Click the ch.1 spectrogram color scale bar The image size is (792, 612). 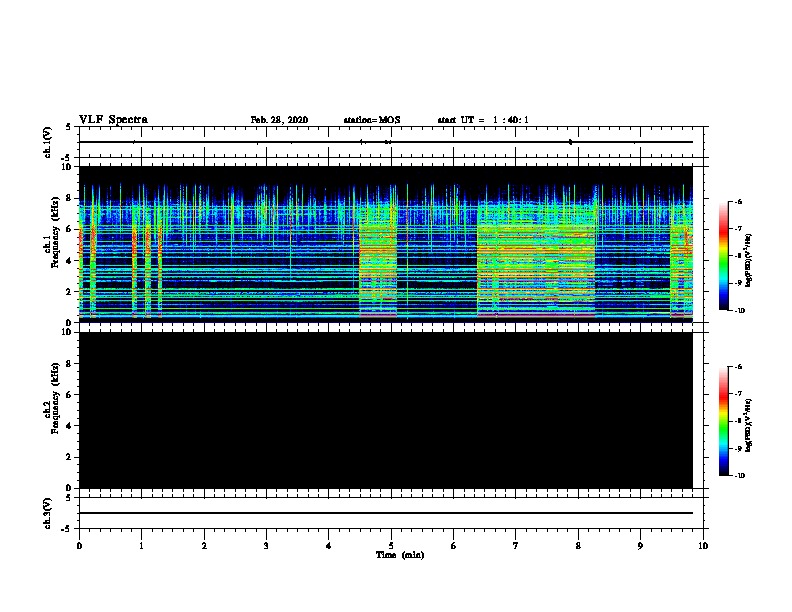724,256
